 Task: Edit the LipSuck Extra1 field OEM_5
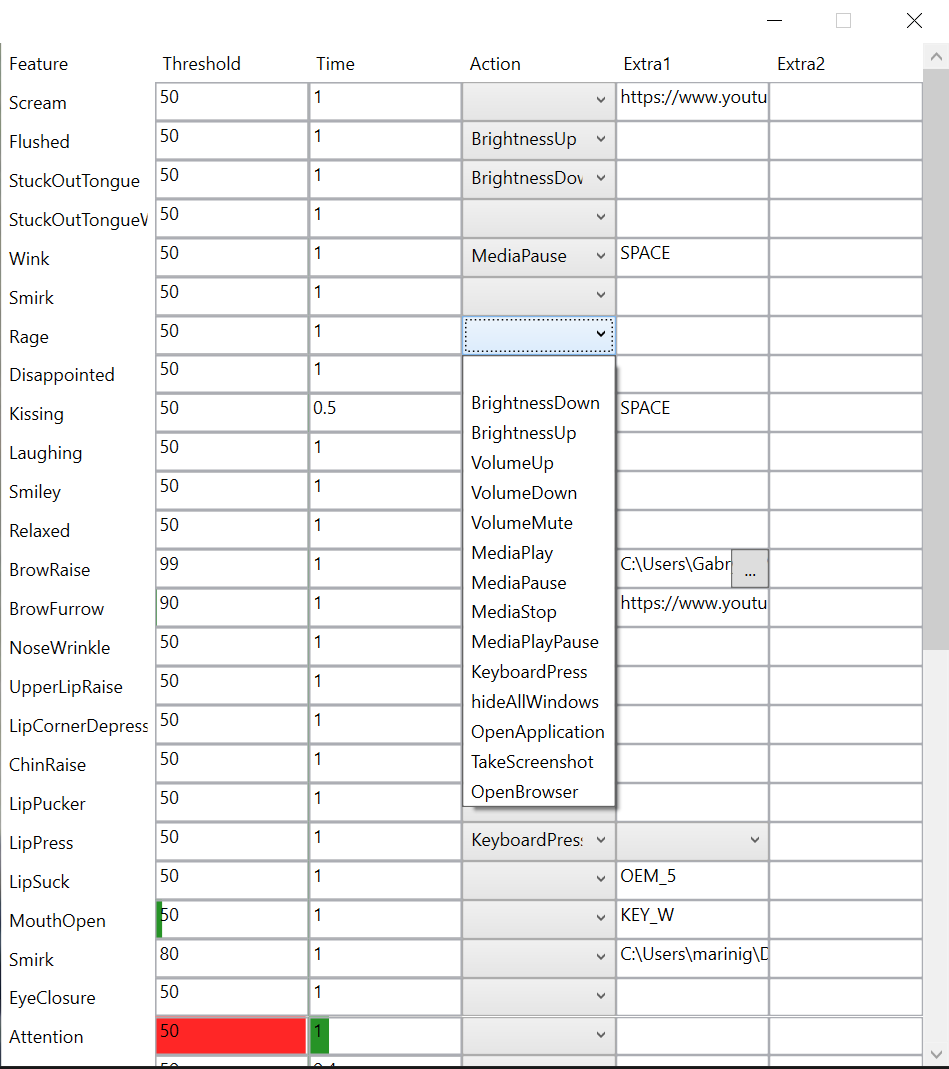(x=692, y=880)
